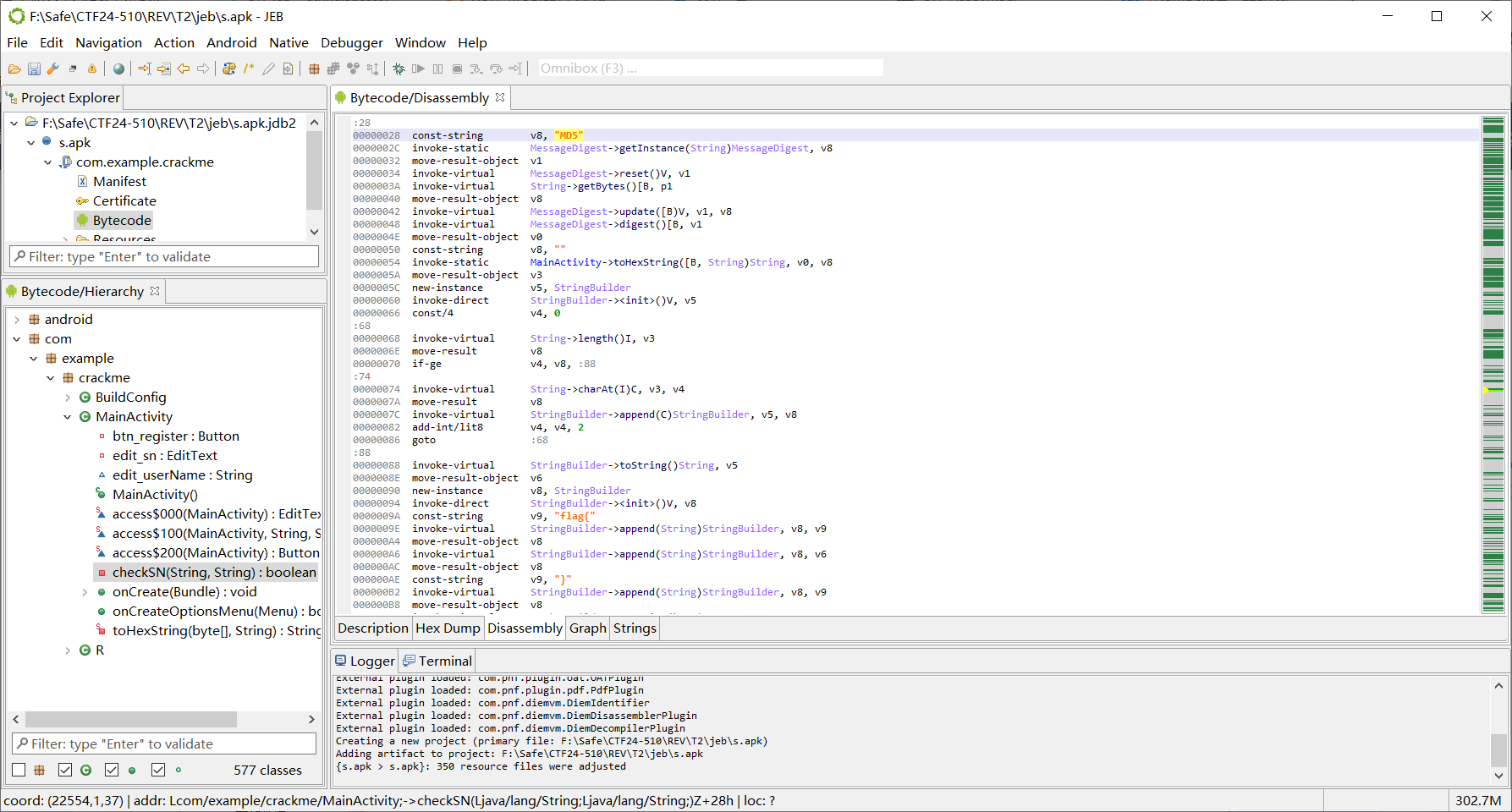This screenshot has width=1512, height=812.
Task: Click the debugger Run-to-line icon
Action: 515,69
